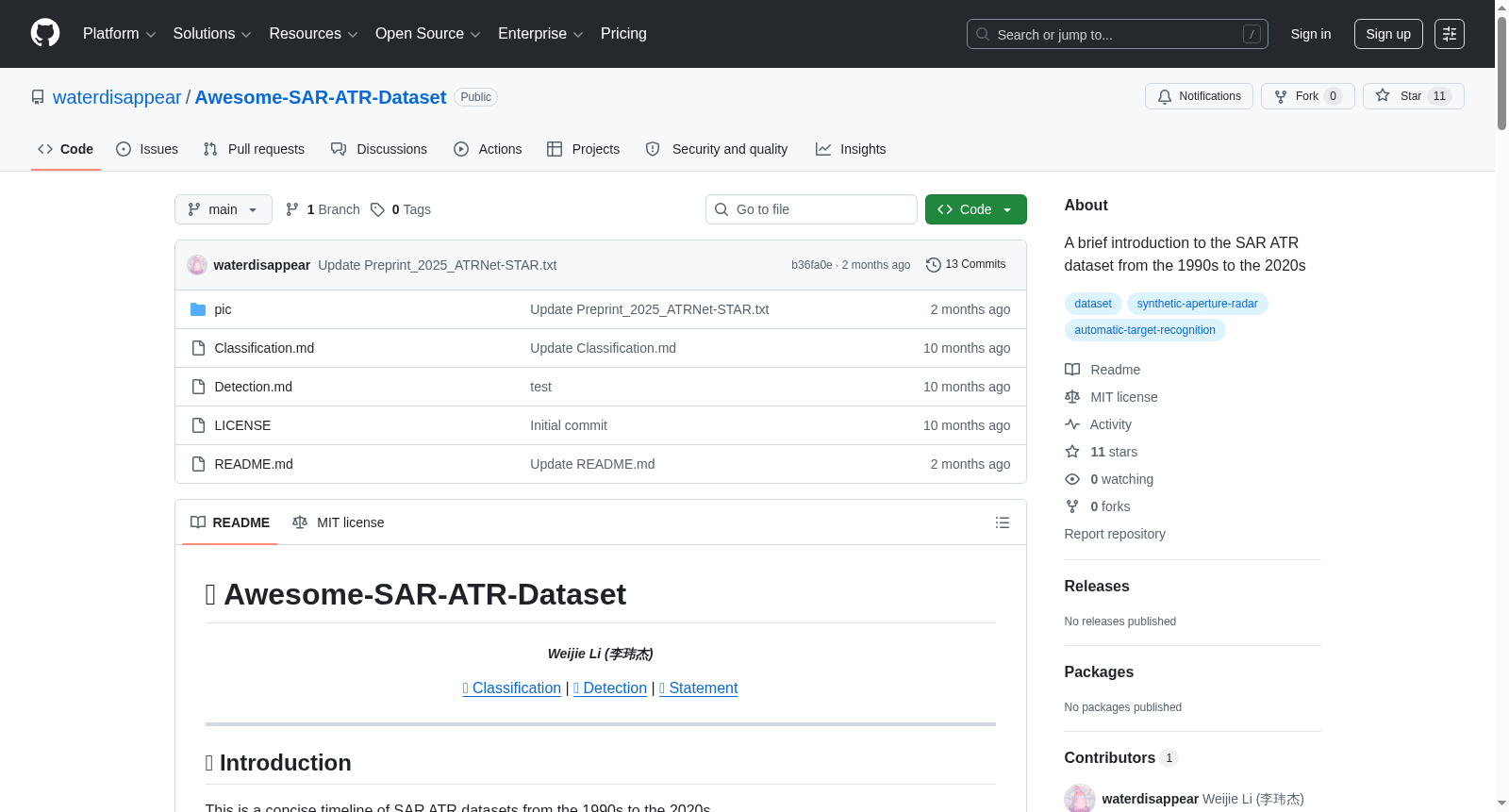Open Security and quality tab
The width and height of the screenshot is (1509, 812).
(x=717, y=149)
